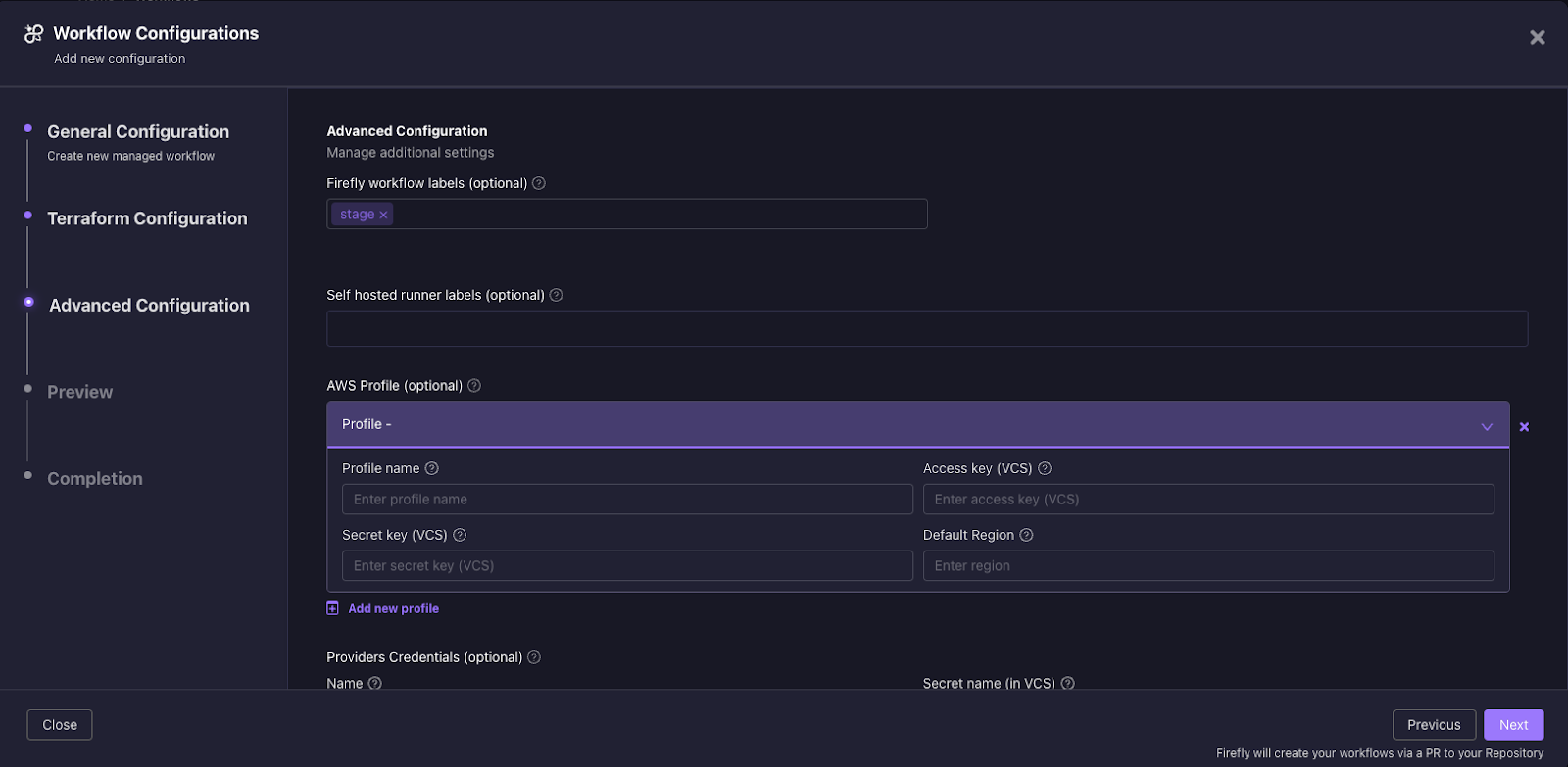
Task: Show help for Name field
Action: point(374,683)
